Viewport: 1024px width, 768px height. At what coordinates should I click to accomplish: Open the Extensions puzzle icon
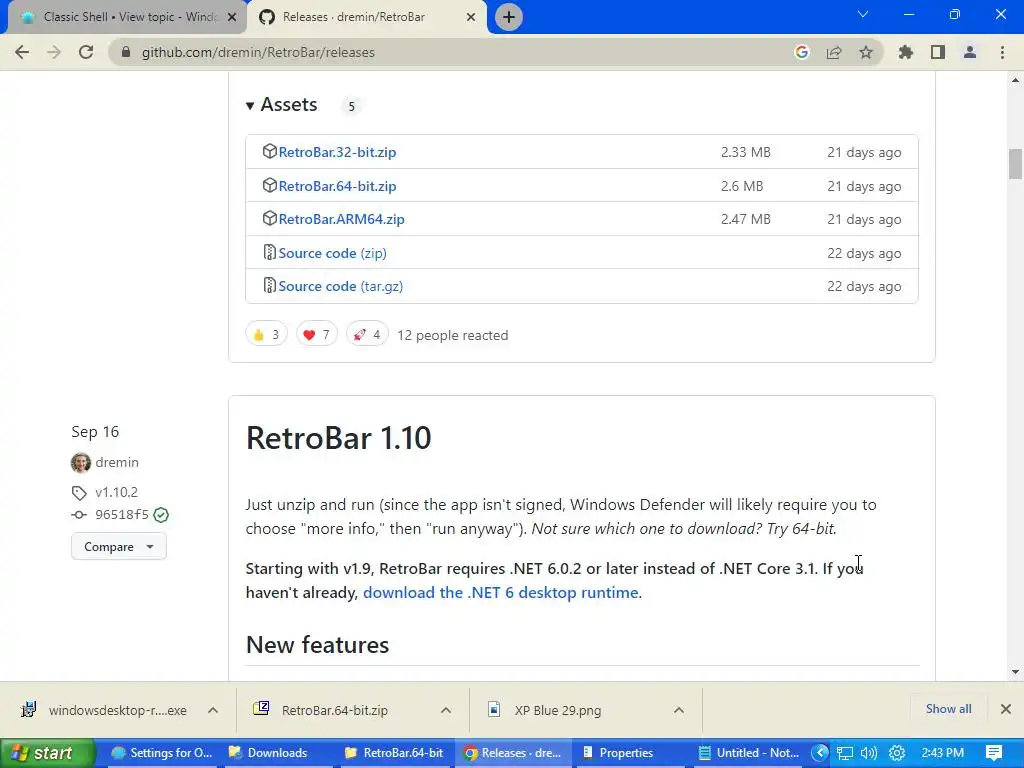click(x=905, y=52)
